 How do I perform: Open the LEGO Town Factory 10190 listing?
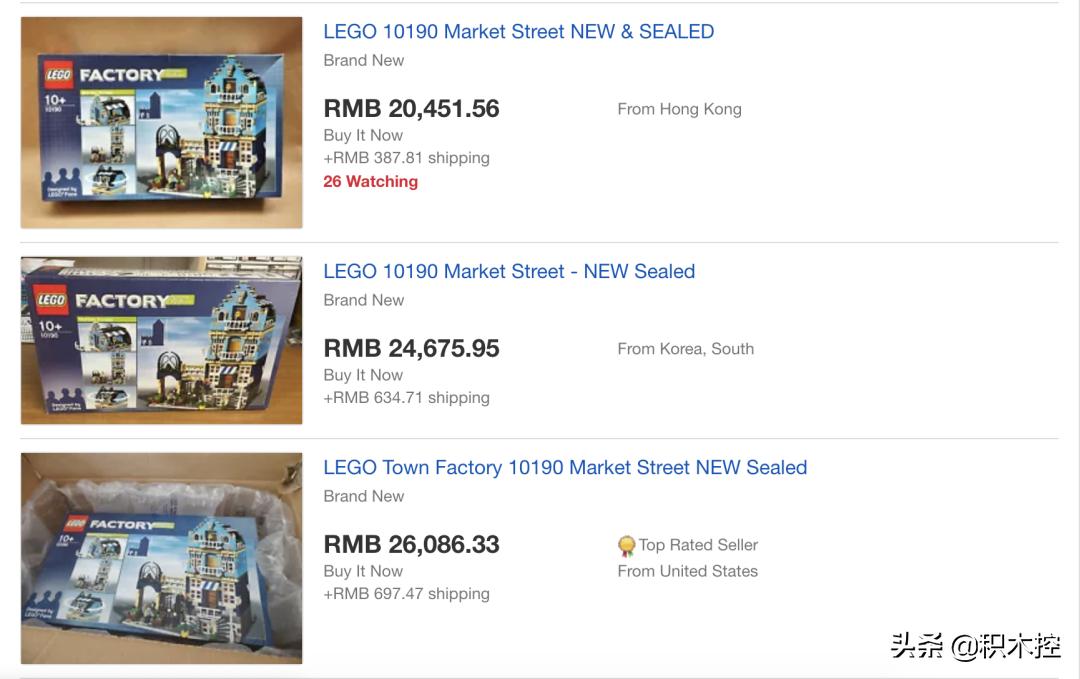click(565, 467)
